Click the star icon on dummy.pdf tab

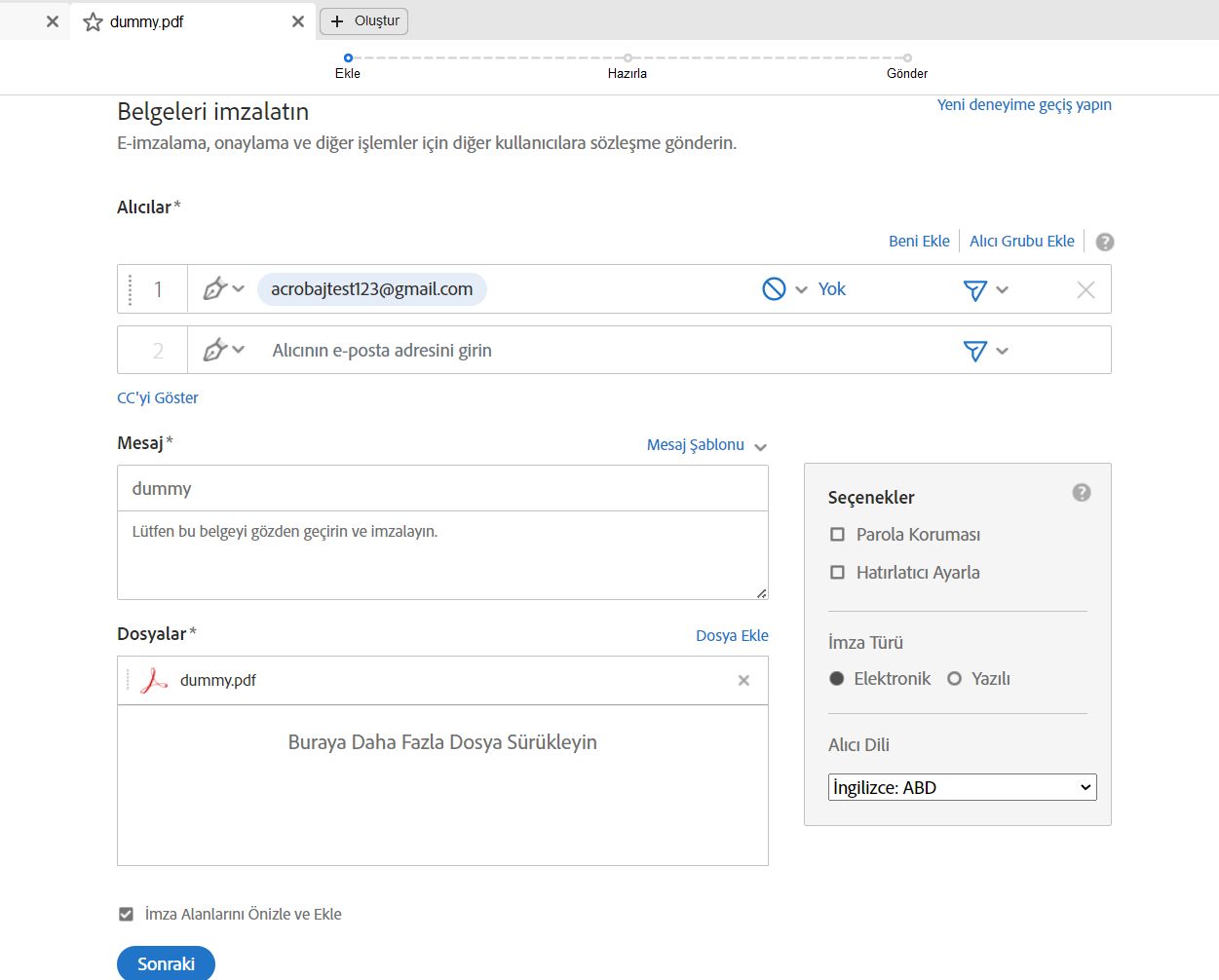pos(93,21)
